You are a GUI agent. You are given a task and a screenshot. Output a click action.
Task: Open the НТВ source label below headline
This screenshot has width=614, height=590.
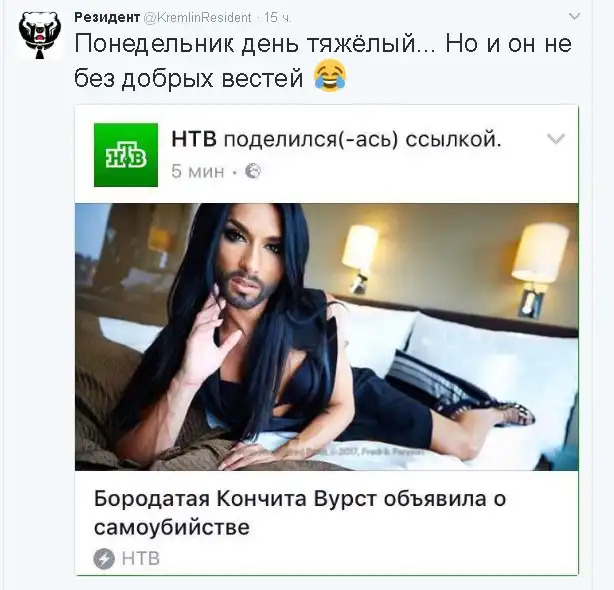coord(141,558)
